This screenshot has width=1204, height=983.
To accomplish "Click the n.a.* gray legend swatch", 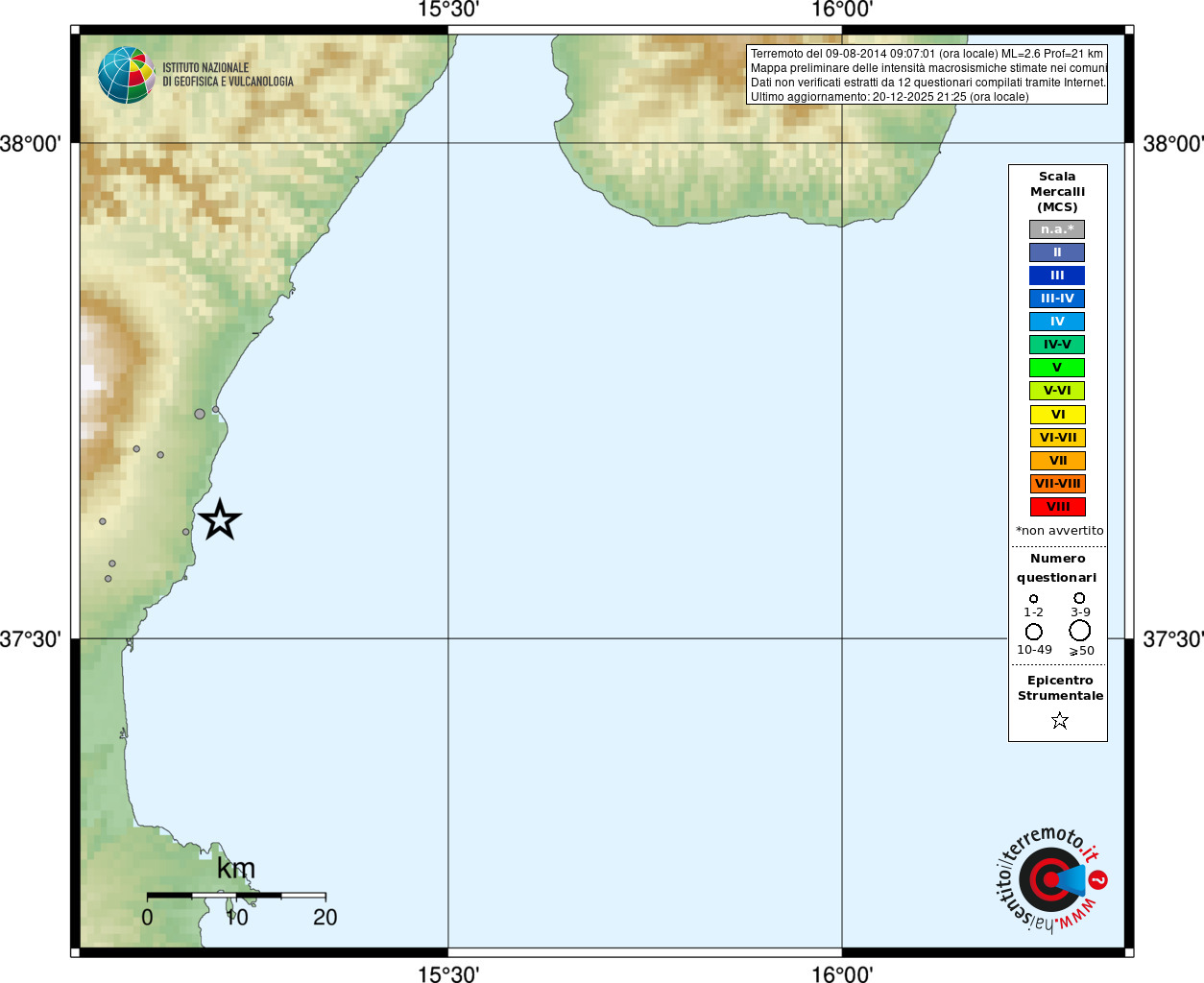I will (x=1057, y=229).
